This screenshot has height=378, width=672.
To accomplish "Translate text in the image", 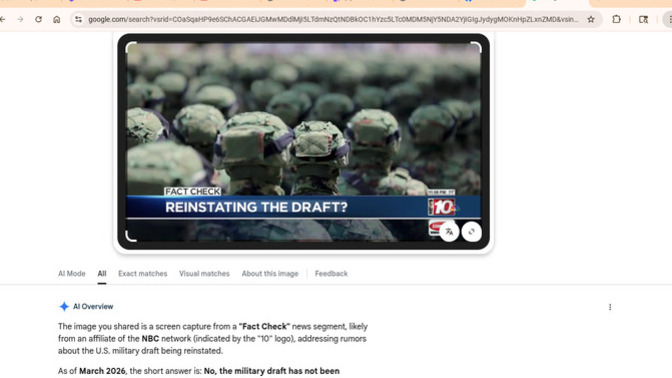I will (x=449, y=232).
